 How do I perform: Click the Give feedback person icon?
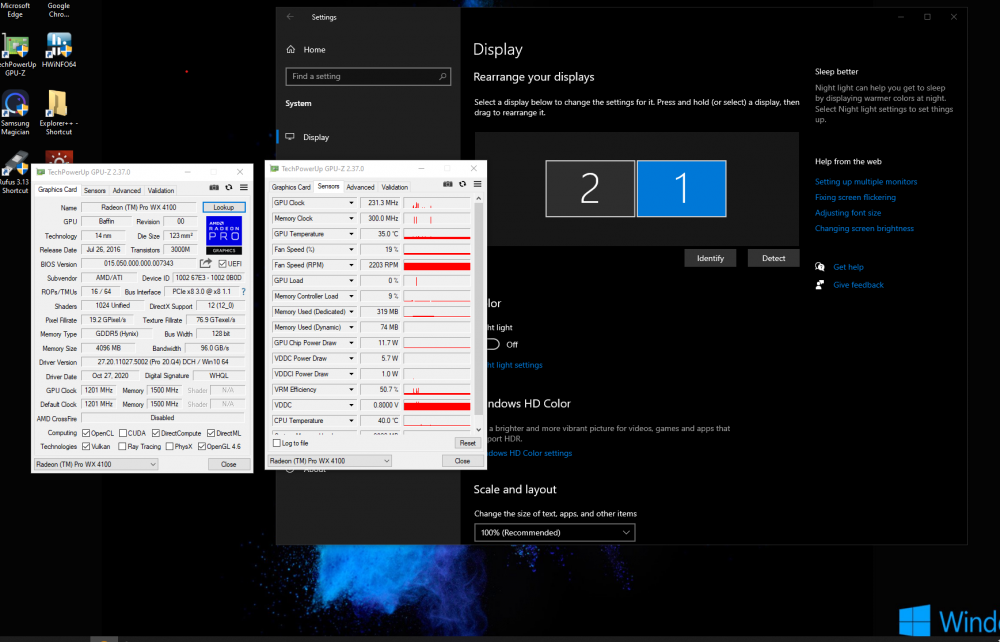pos(820,285)
